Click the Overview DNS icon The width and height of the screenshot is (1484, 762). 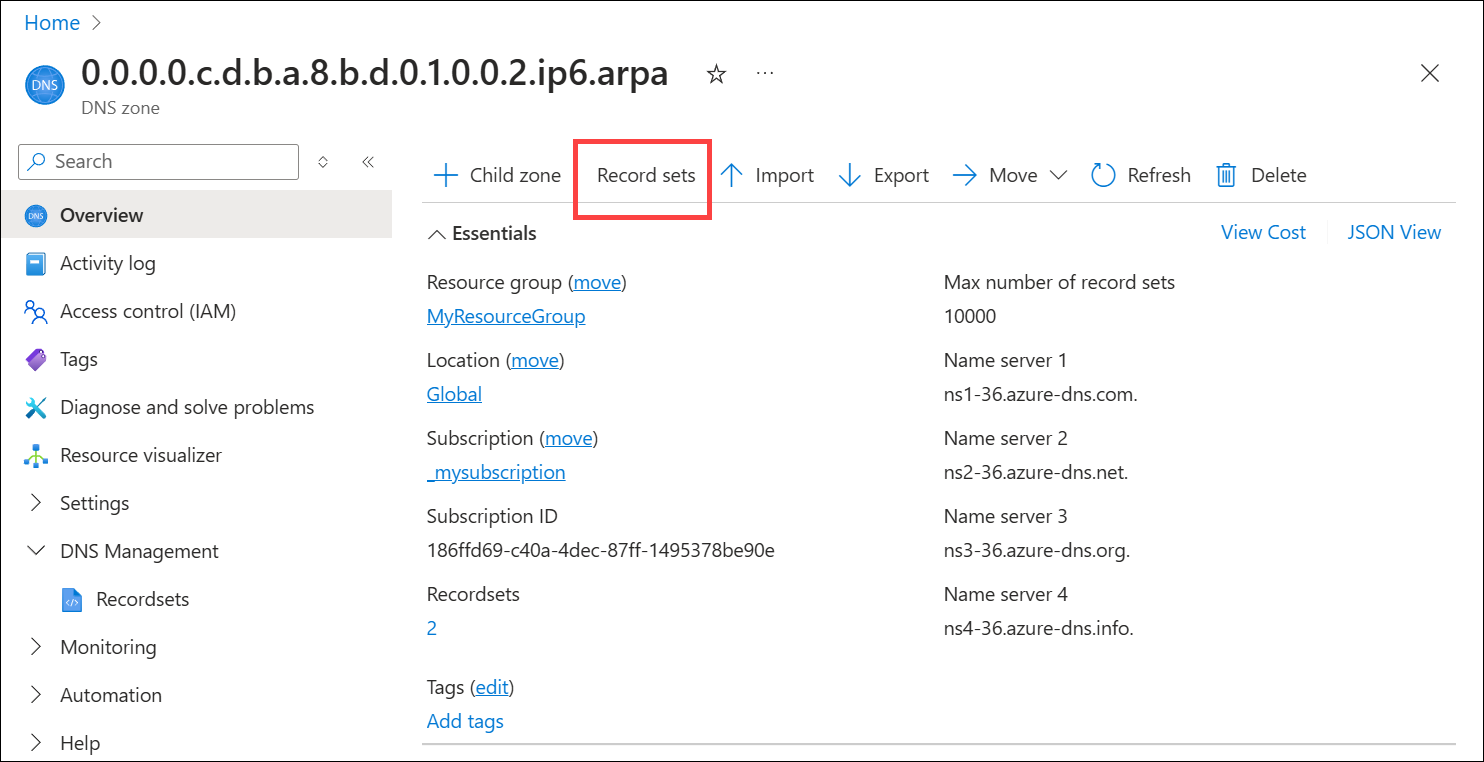point(36,215)
